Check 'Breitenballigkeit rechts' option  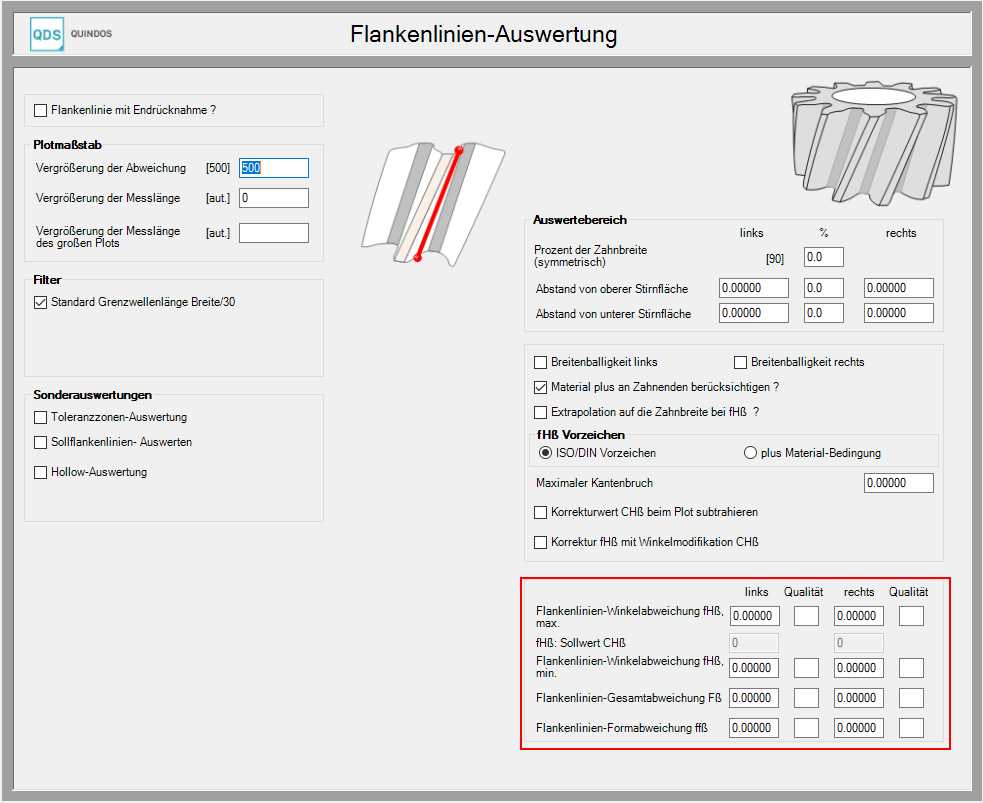(740, 362)
